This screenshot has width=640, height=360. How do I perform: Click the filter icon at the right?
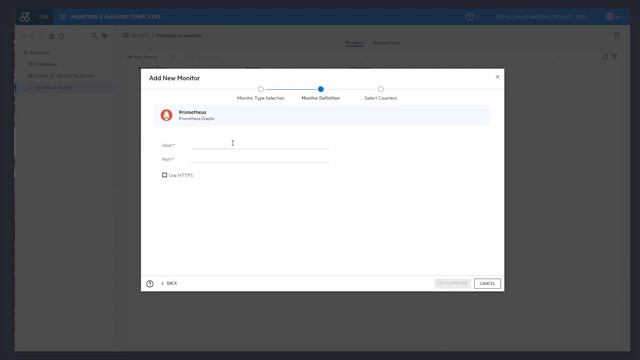click(614, 56)
